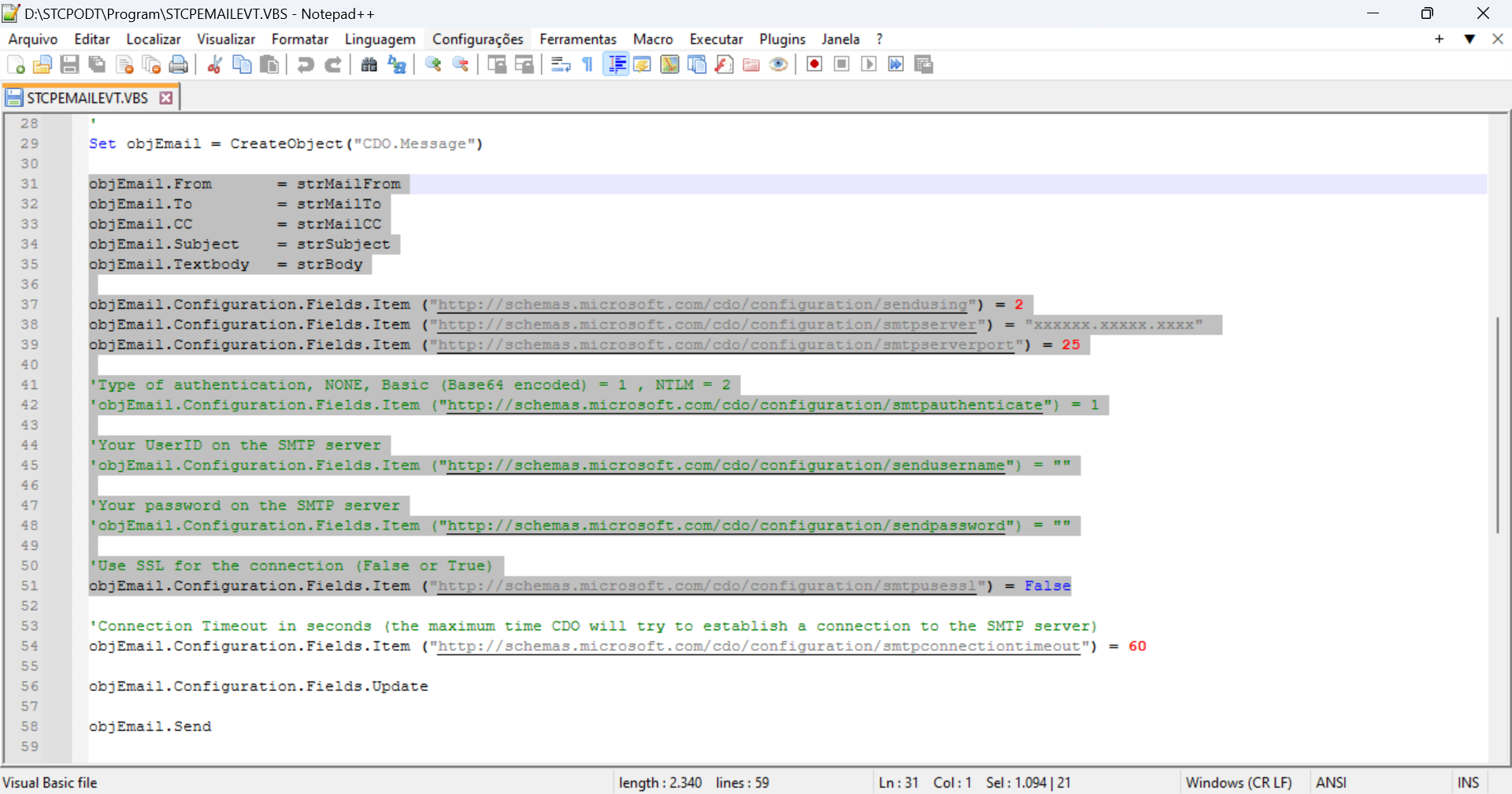The width and height of the screenshot is (1512, 794).
Task: Click the smtpauthenticate schema URL link
Action: point(745,405)
